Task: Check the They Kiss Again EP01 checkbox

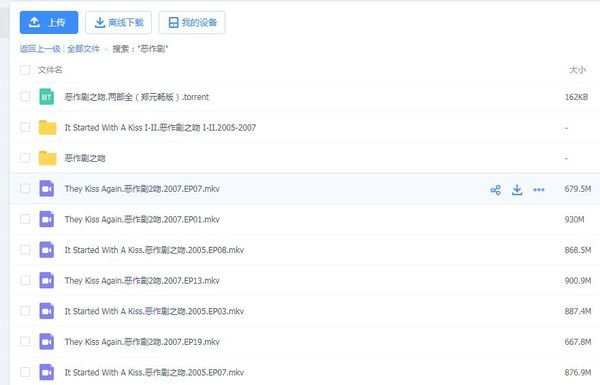Action: coord(25,219)
